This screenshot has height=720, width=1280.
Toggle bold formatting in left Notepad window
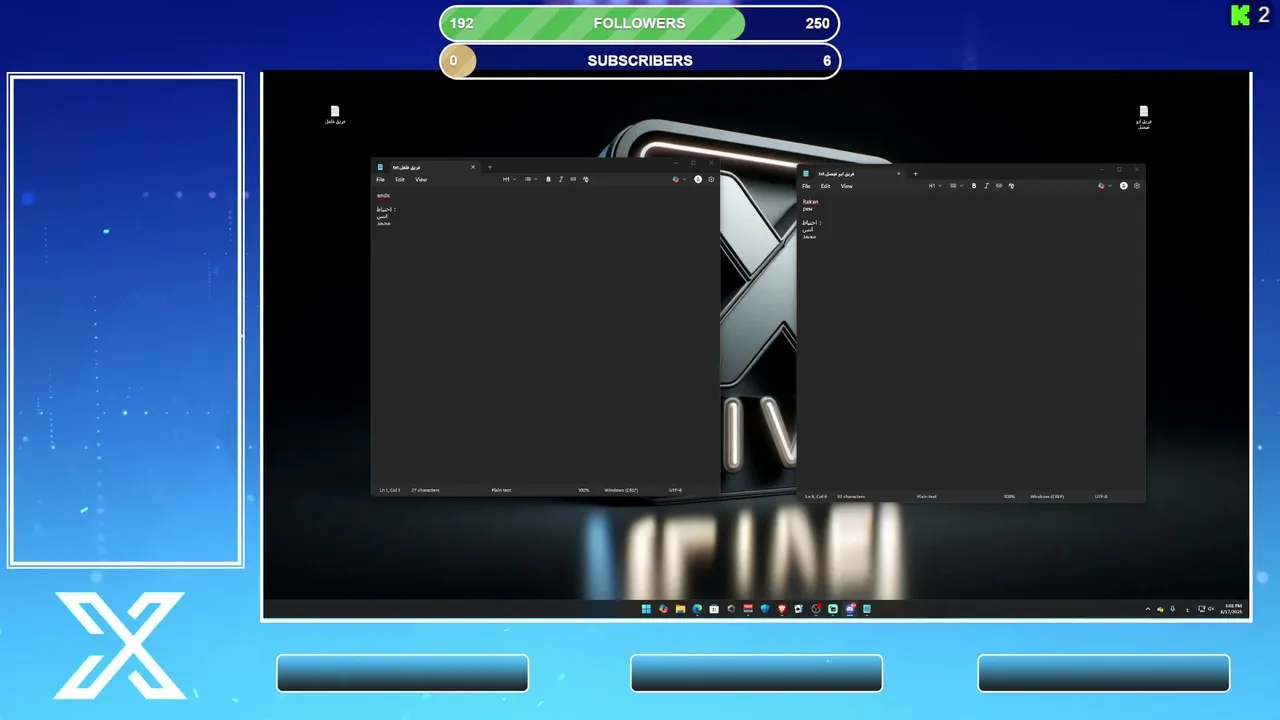click(548, 179)
